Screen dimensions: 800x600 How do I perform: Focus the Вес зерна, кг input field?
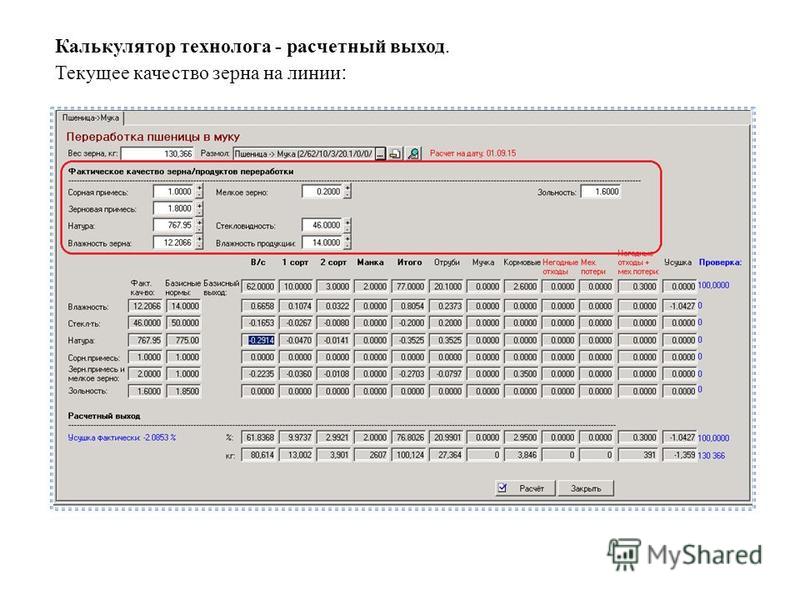tap(157, 154)
